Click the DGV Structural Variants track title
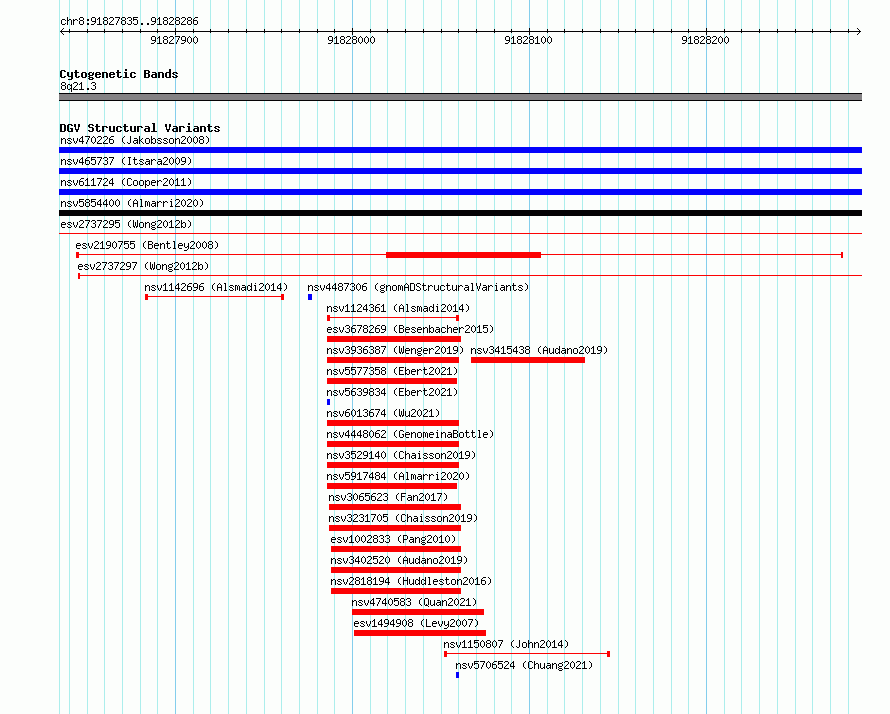890x714 pixels. pos(140,128)
